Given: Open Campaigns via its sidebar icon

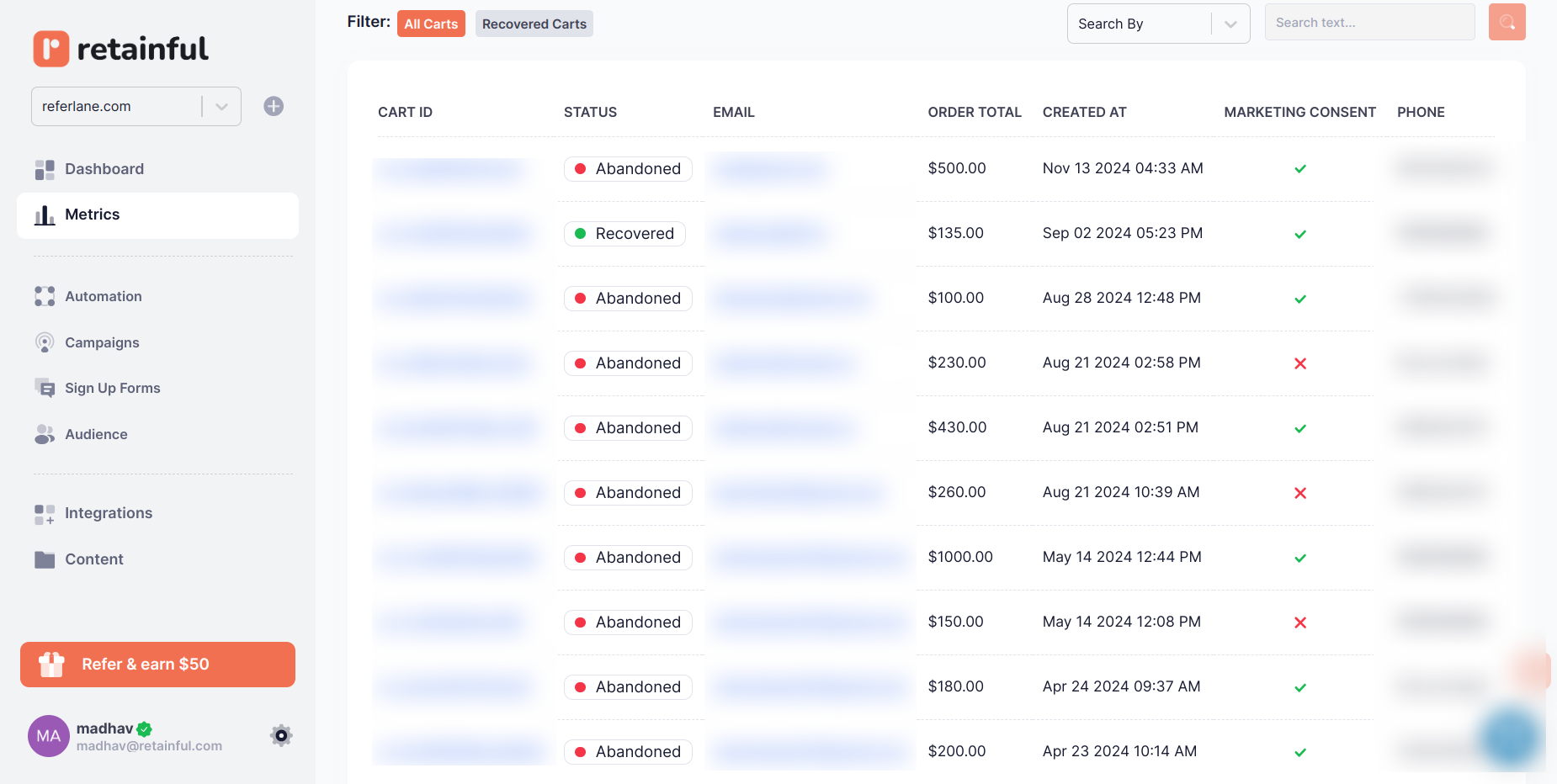Looking at the screenshot, I should coord(45,342).
